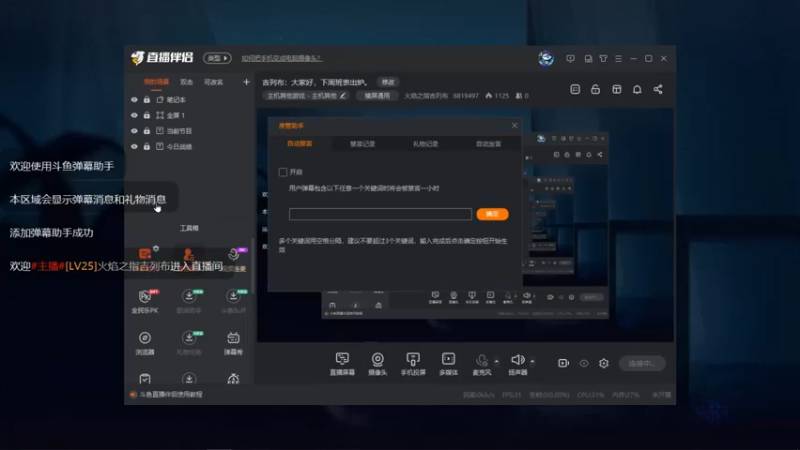
Task: Select the first scene tab (orange)
Action: [x=156, y=82]
